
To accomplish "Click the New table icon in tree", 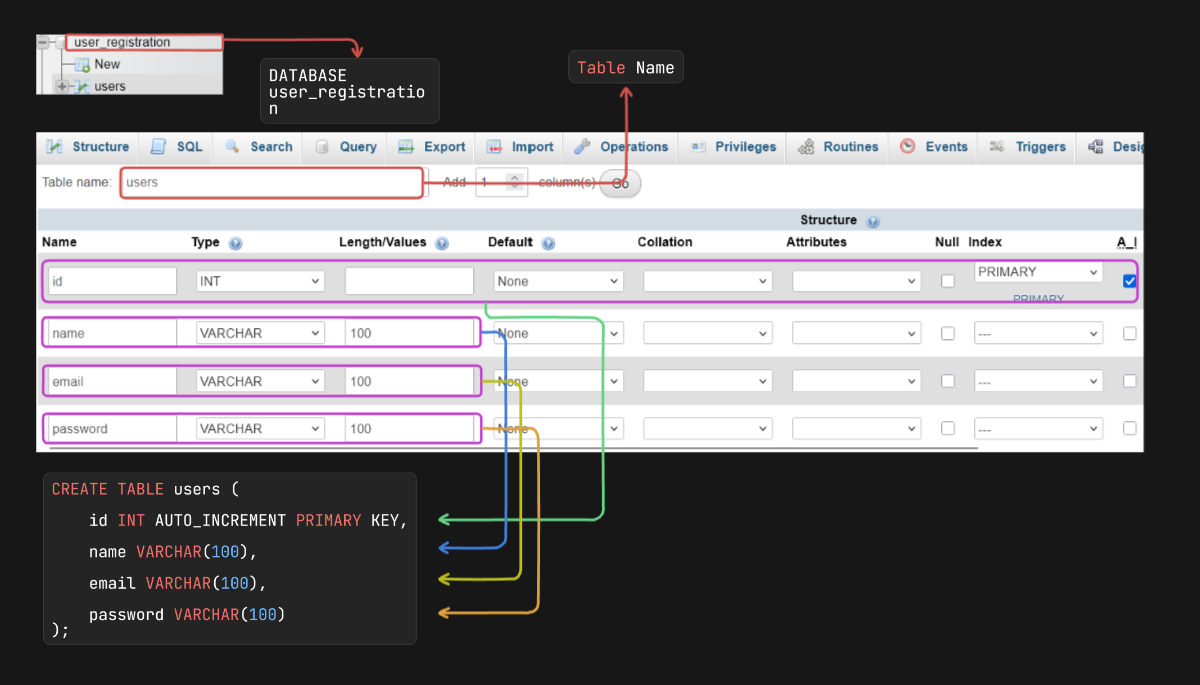I will 83,65.
